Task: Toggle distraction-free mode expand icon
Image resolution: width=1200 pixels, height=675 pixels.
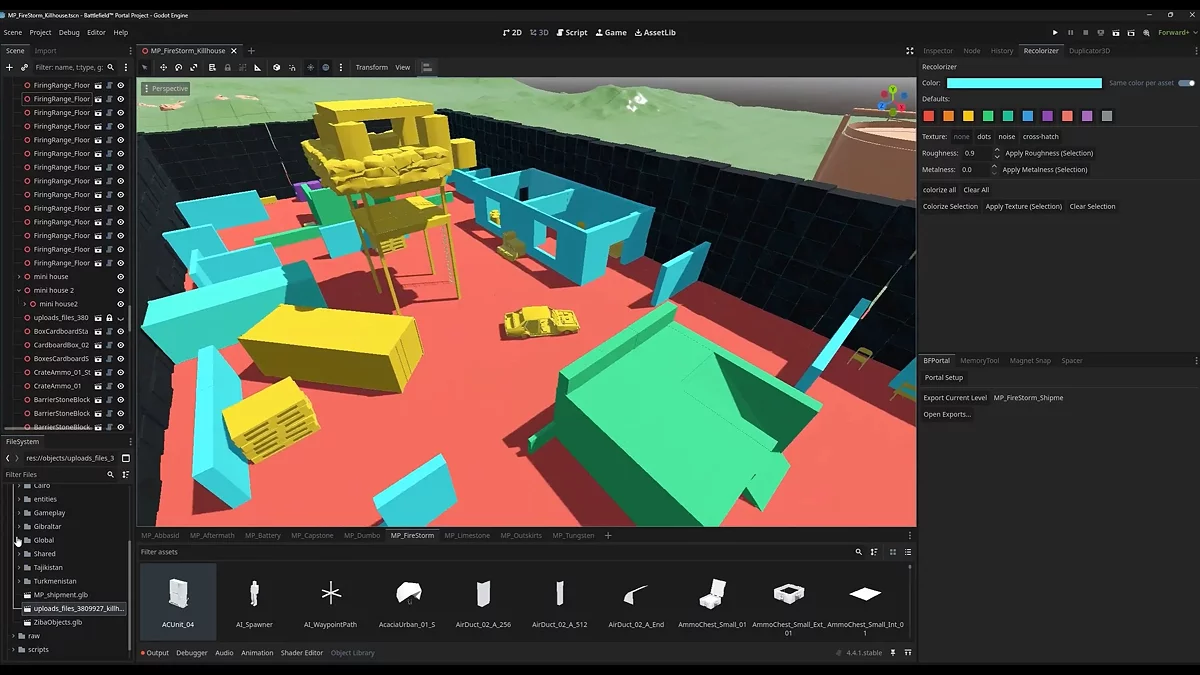Action: [909, 50]
